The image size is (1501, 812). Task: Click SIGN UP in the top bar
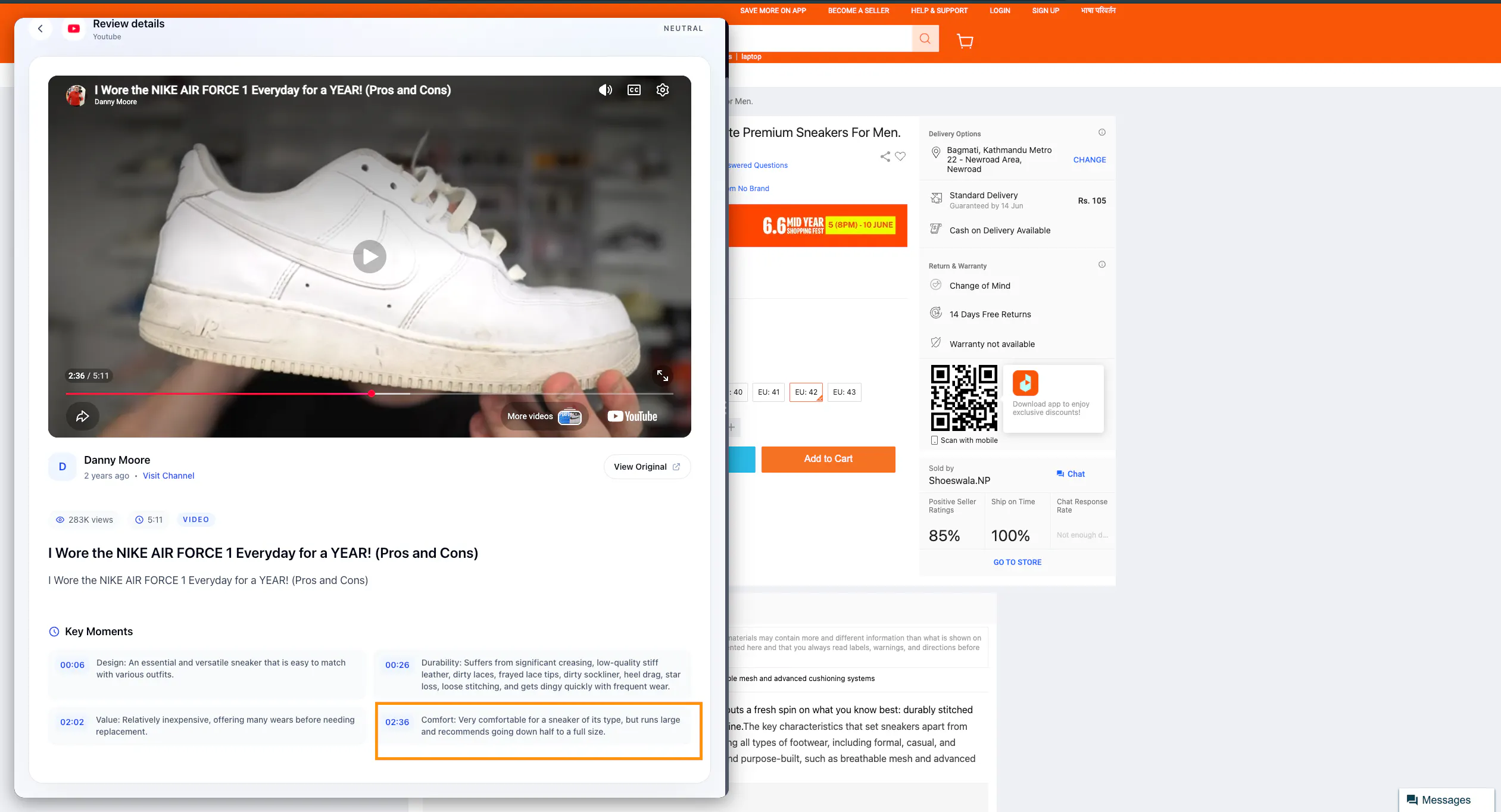(x=1046, y=11)
